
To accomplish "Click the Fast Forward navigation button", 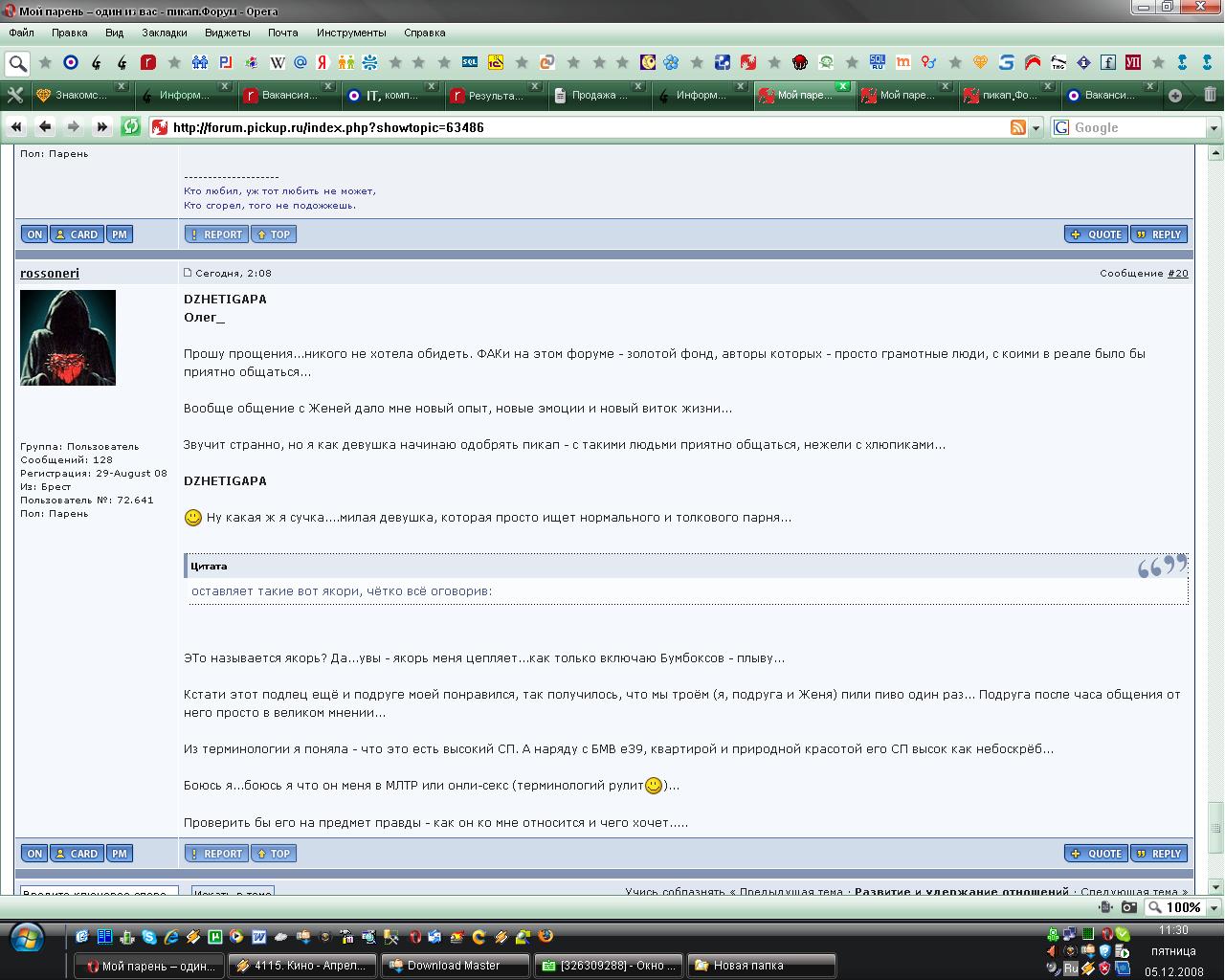I will [x=101, y=126].
